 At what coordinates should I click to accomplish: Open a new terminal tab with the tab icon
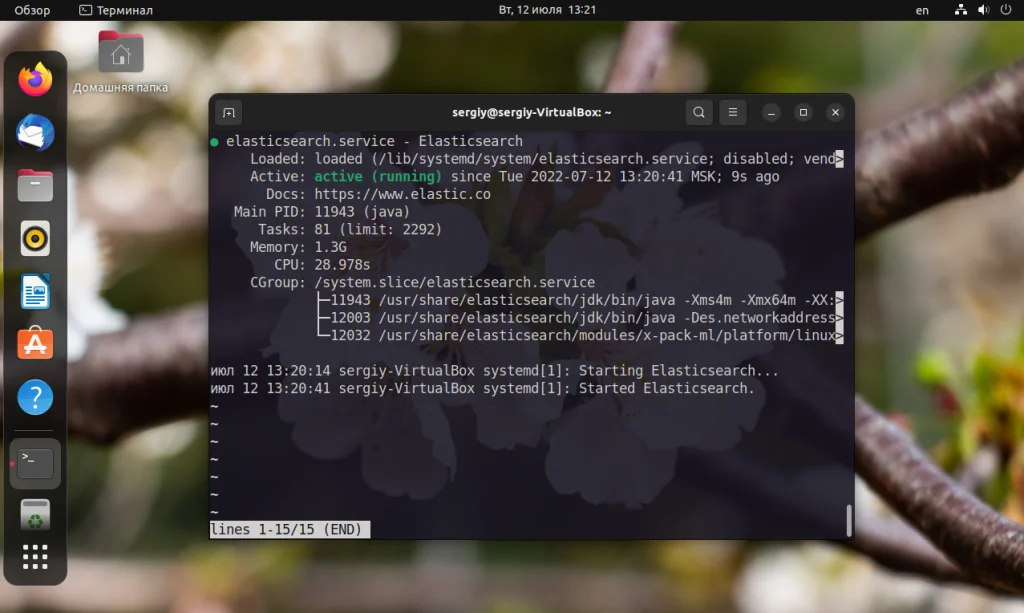click(x=229, y=112)
